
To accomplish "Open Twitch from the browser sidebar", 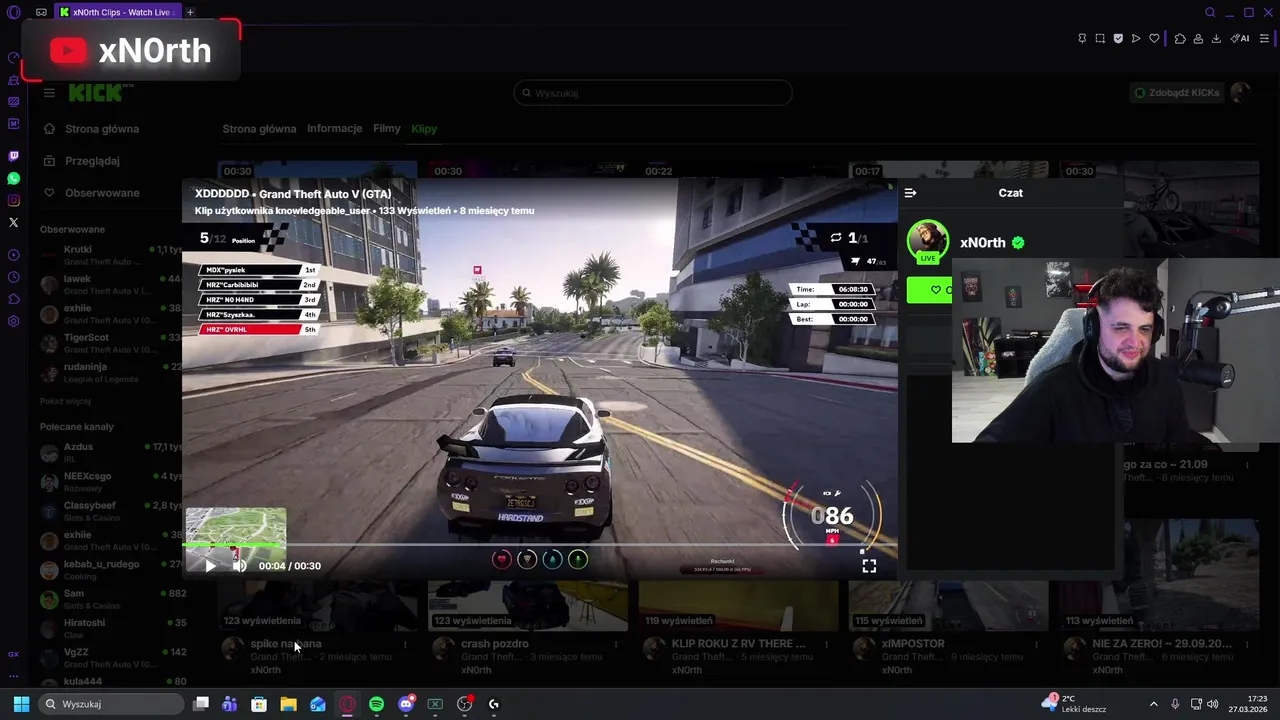I will coord(13,156).
